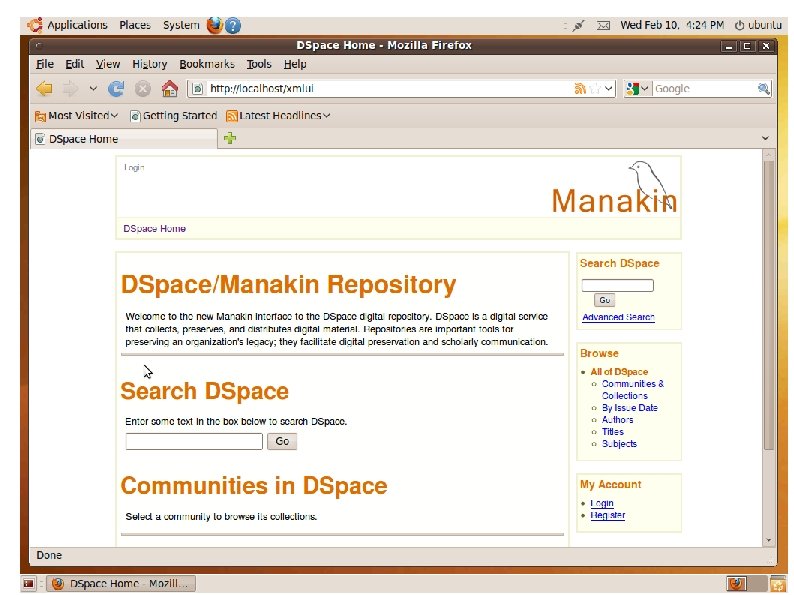Click the stop loading icon

point(143,89)
